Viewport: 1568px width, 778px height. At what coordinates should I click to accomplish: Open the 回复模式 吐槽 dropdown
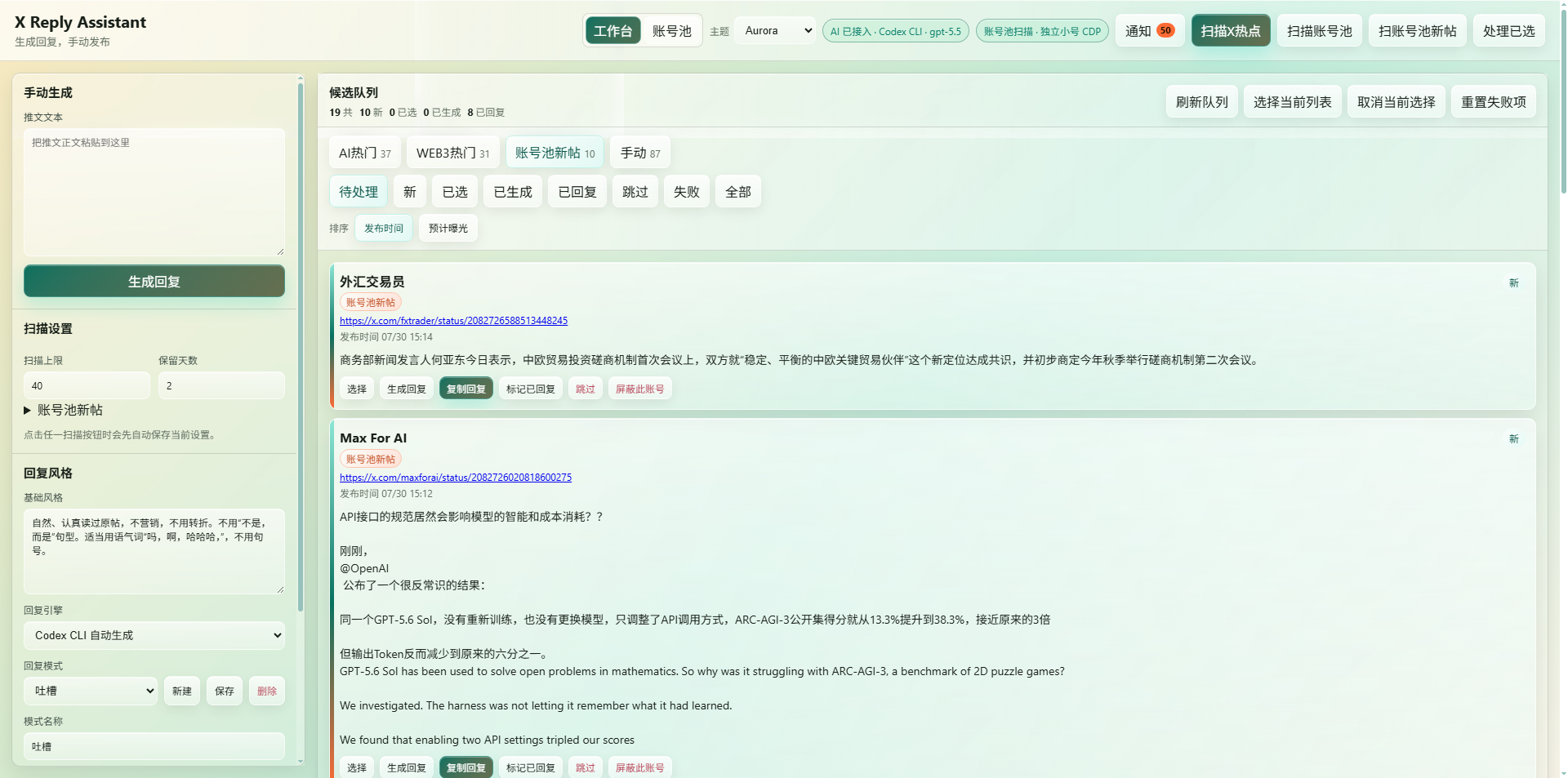pos(91,691)
